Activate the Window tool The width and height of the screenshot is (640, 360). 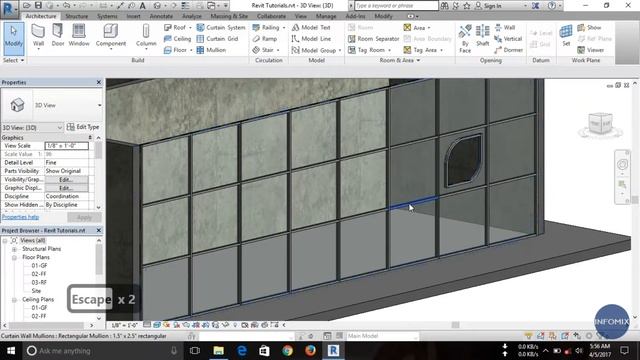pyautogui.click(x=79, y=36)
